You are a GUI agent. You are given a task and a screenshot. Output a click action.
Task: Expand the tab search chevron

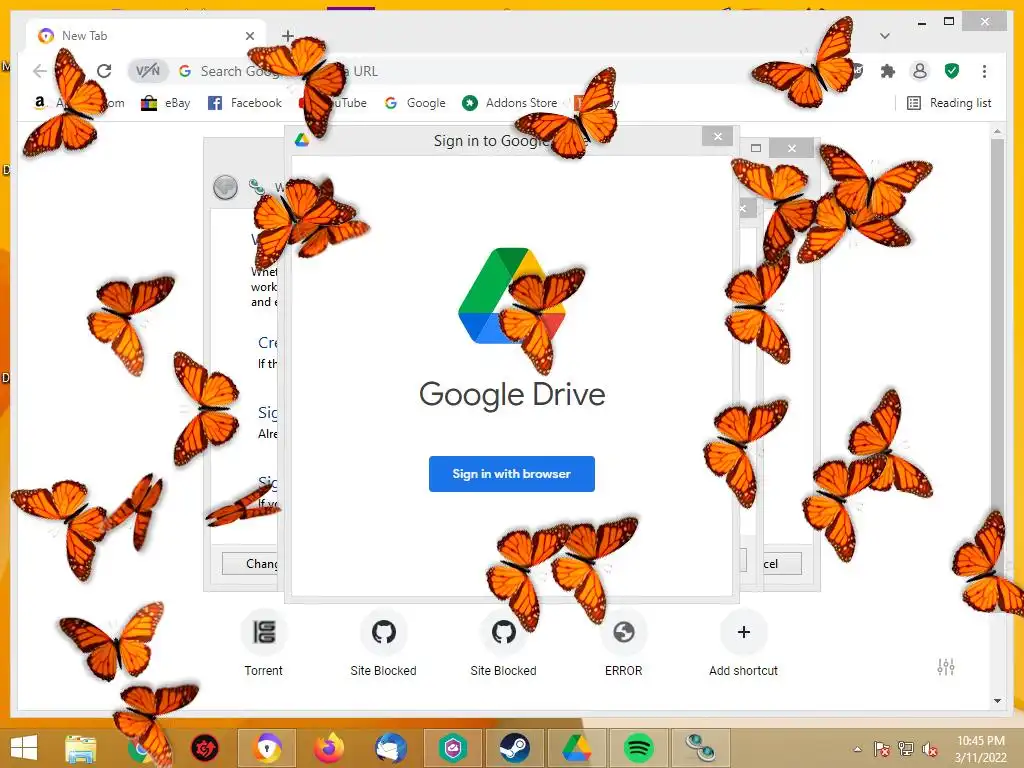[884, 35]
